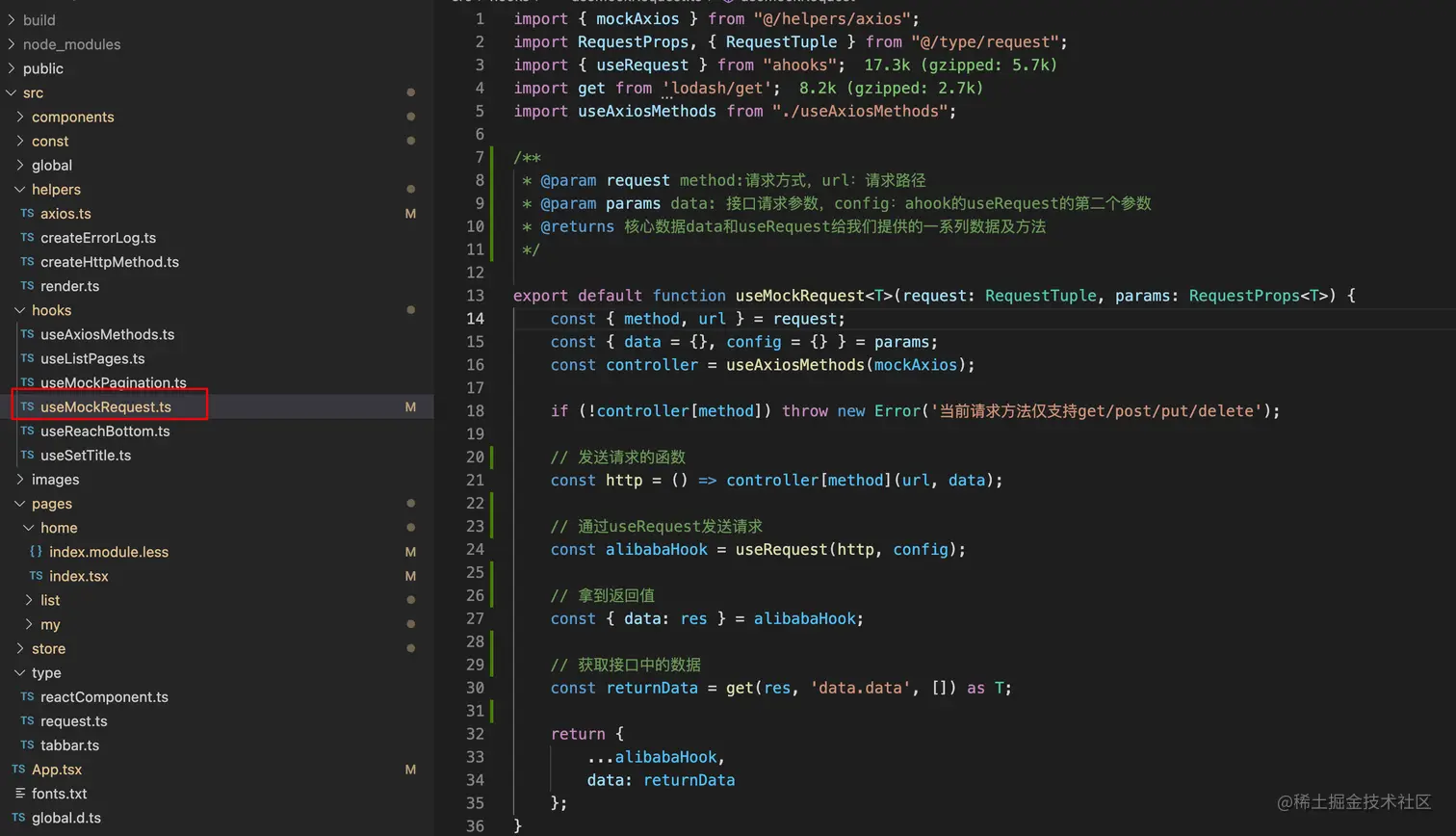Expand the const folder chevron
The width and height of the screenshot is (1456, 836).
(x=20, y=141)
